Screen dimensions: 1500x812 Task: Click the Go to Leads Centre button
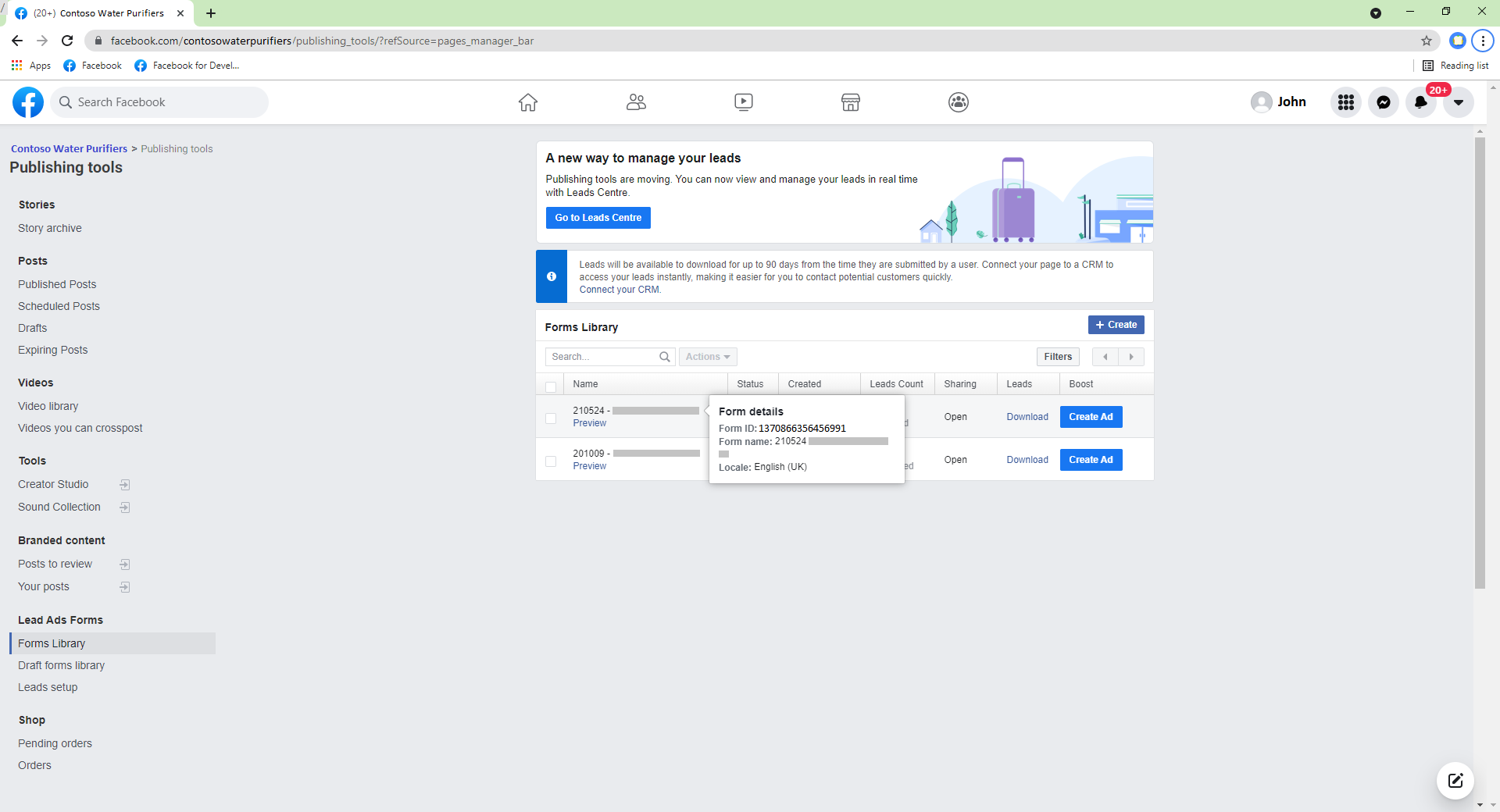click(598, 218)
